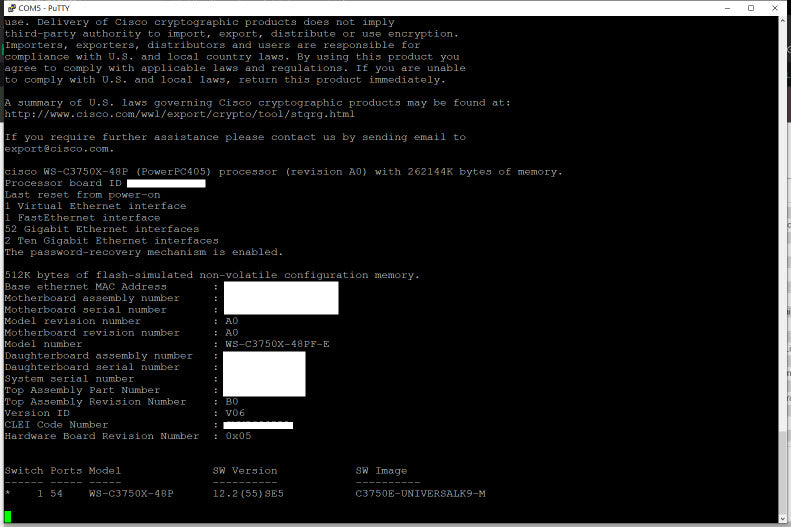The width and height of the screenshot is (791, 527).
Task: Click the COM5 - PuTTY title text
Action: (x=44, y=8)
